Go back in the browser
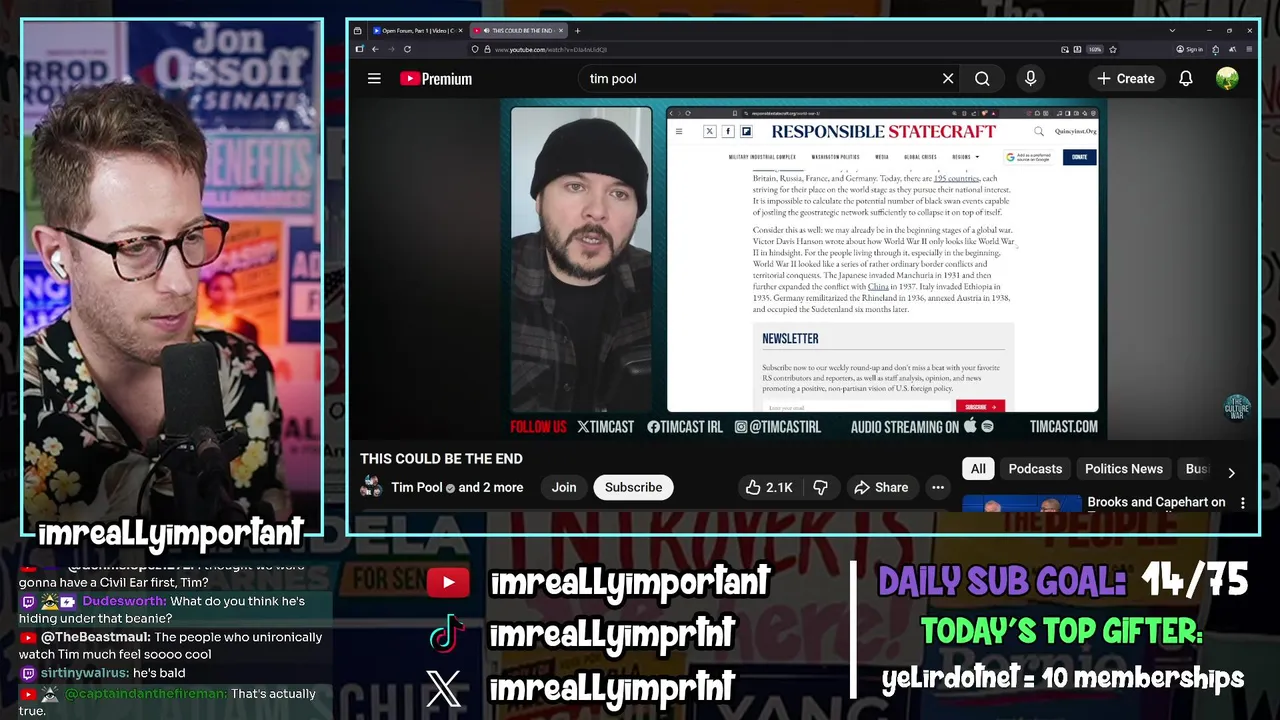This screenshot has height=720, width=1280. click(x=375, y=49)
